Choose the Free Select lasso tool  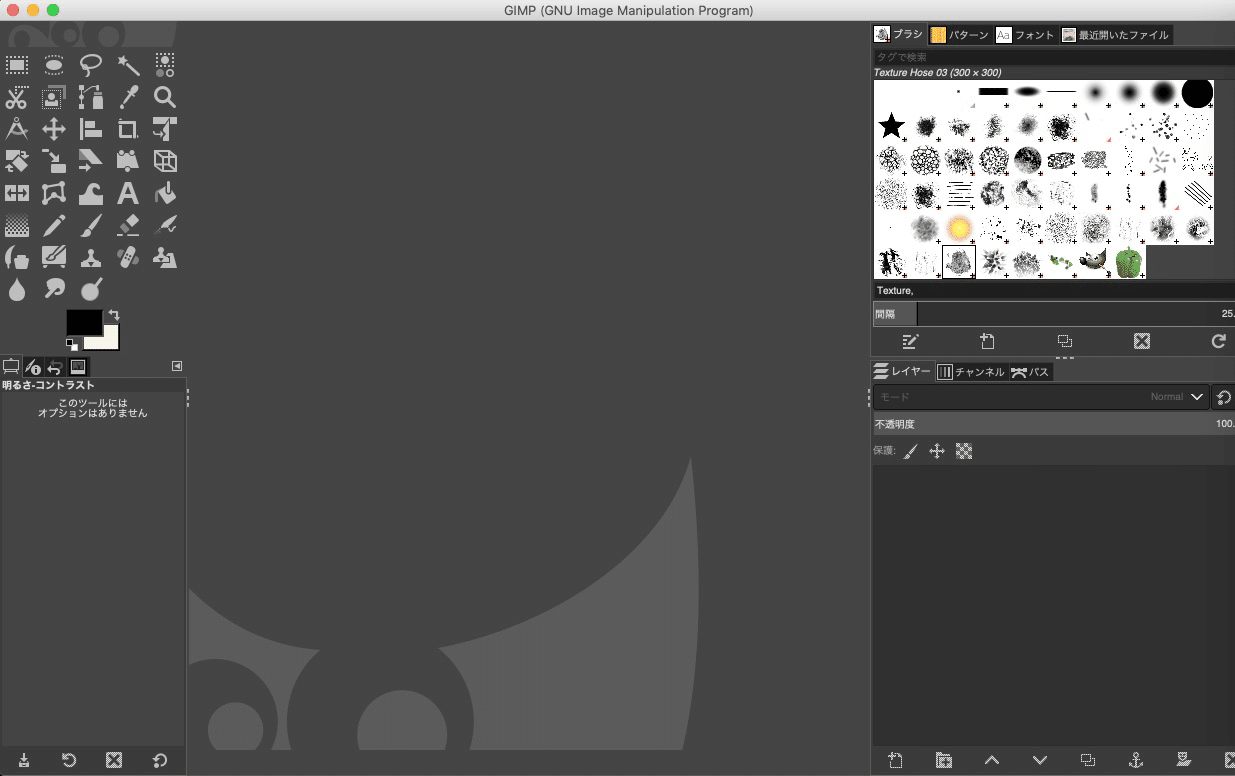point(91,66)
